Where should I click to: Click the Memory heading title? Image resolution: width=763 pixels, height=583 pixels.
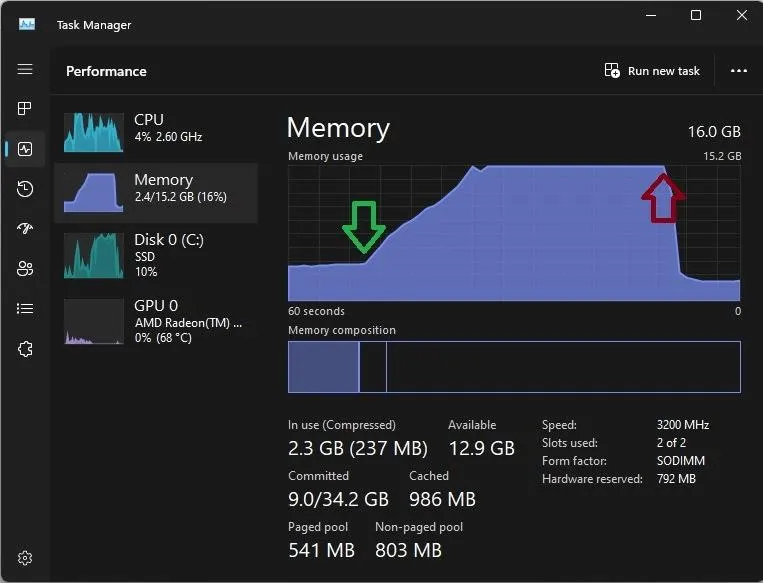pyautogui.click(x=338, y=128)
